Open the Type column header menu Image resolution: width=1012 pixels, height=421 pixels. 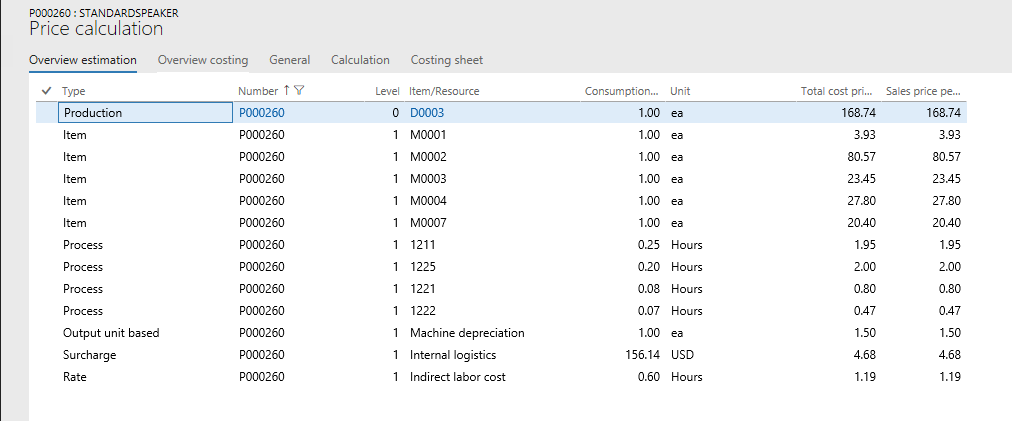(75, 91)
